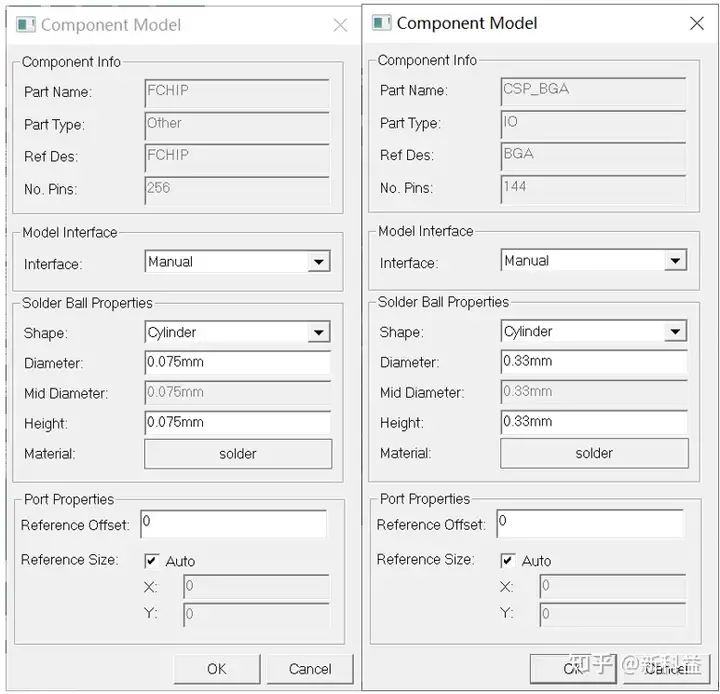Click the FCHIP dialog's title bar icon
The height and width of the screenshot is (694, 720).
point(26,24)
